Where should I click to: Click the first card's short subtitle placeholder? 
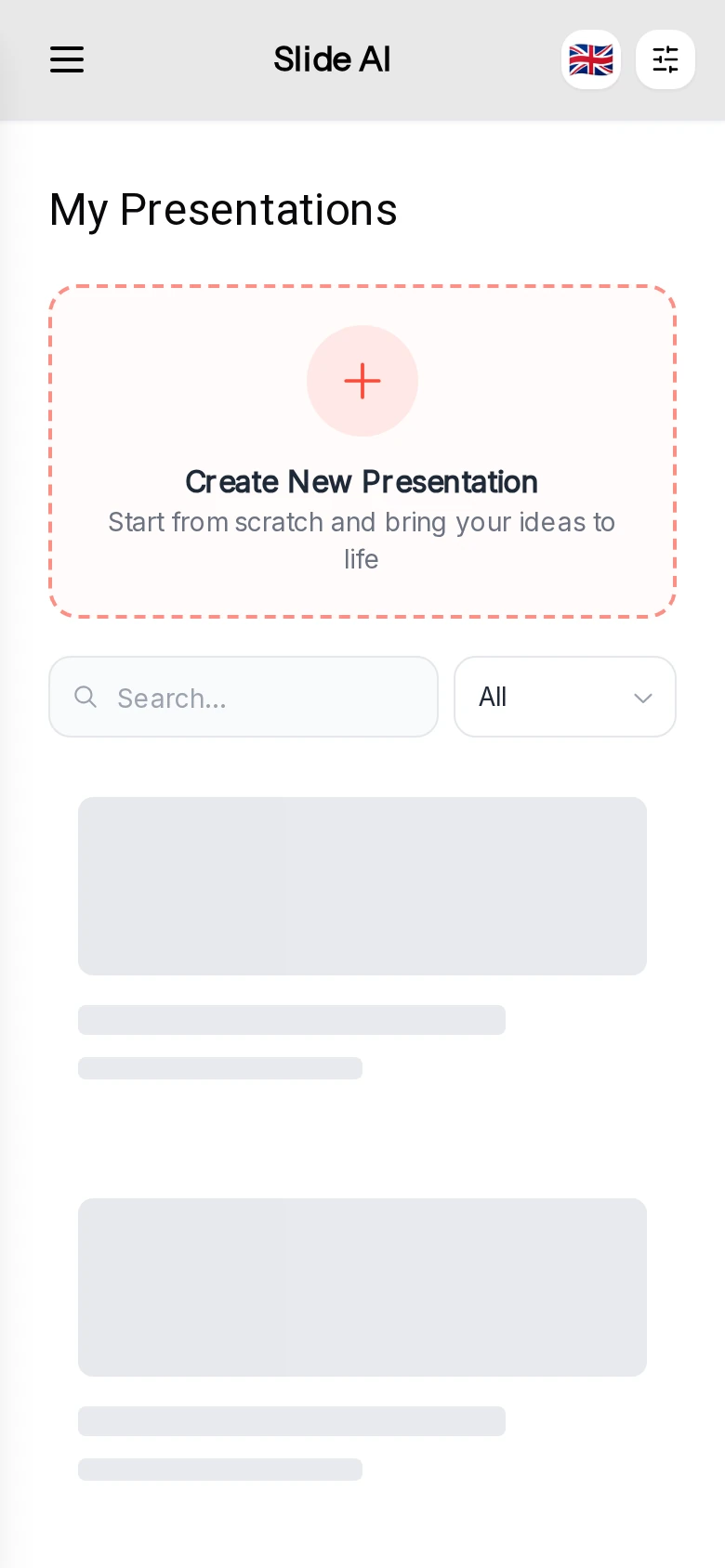point(220,1068)
